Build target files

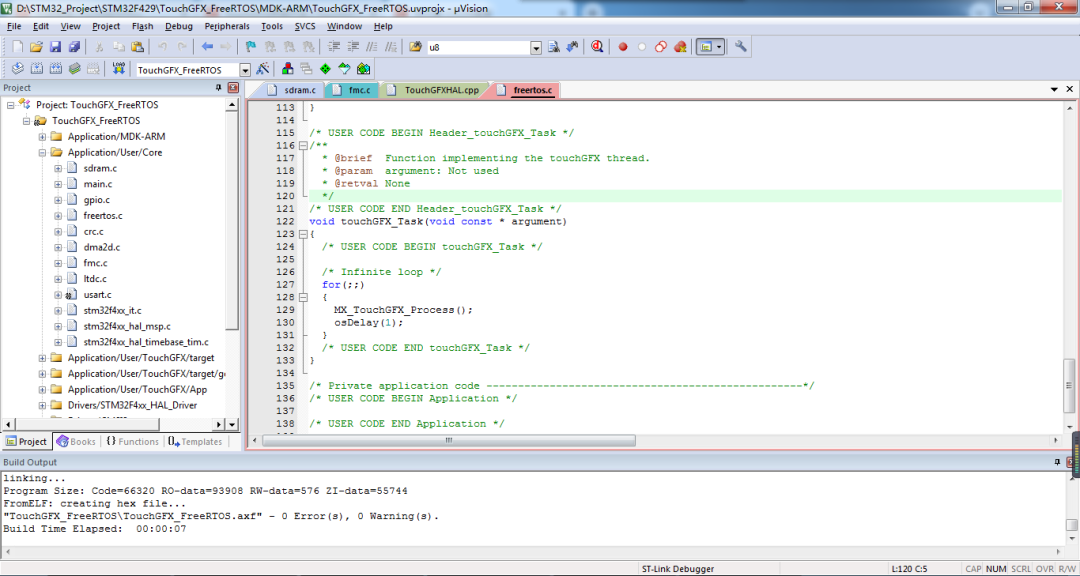(37, 69)
